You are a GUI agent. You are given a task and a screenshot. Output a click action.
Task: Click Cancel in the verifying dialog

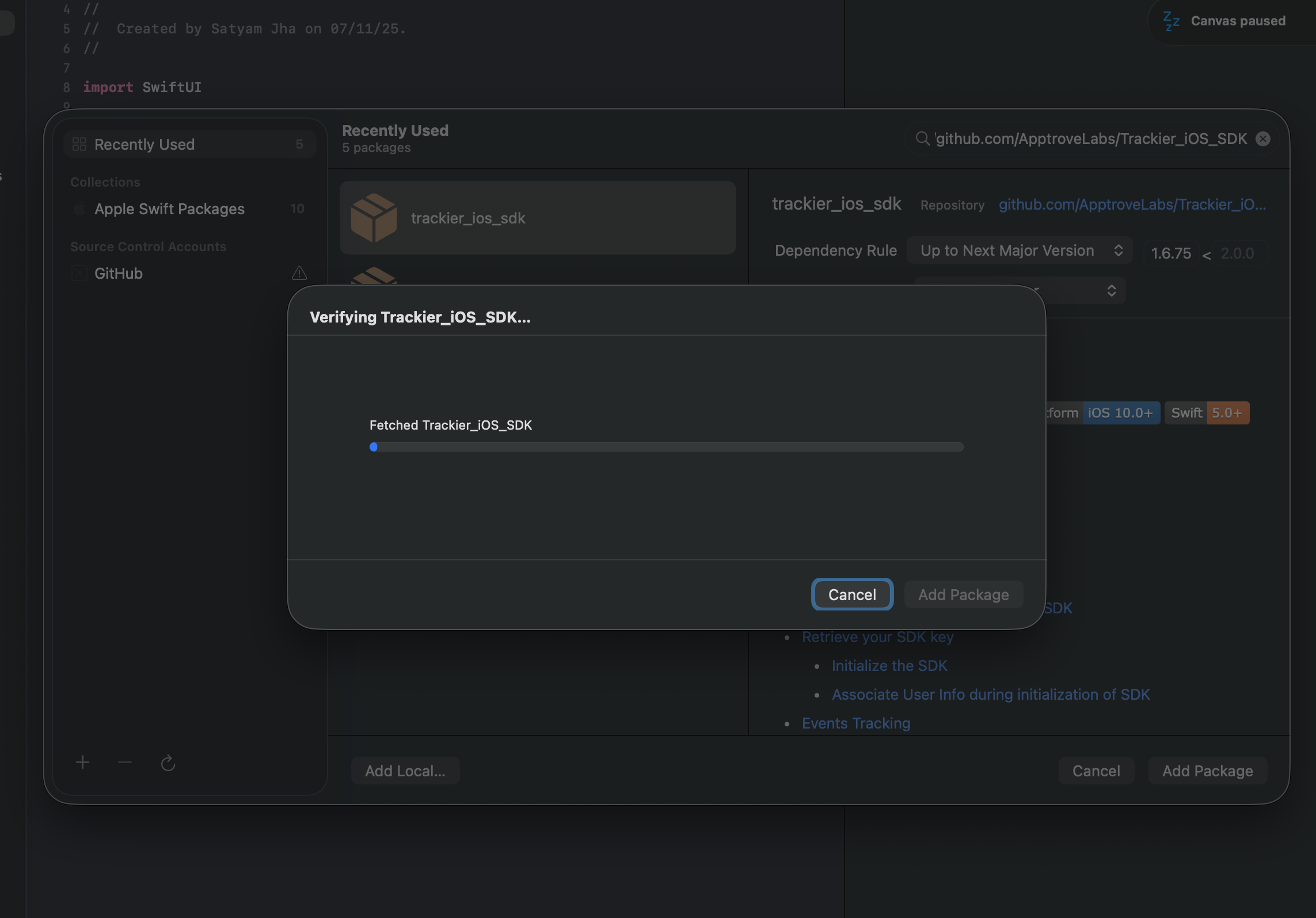[x=851, y=594]
